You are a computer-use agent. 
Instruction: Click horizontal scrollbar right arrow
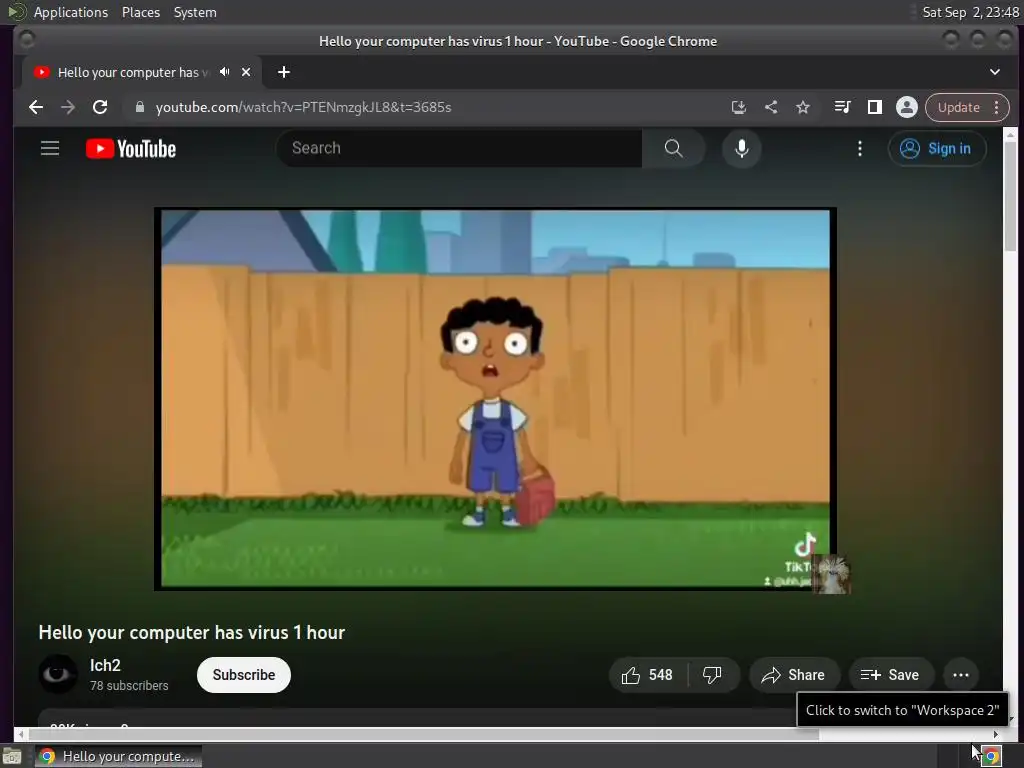point(996,734)
